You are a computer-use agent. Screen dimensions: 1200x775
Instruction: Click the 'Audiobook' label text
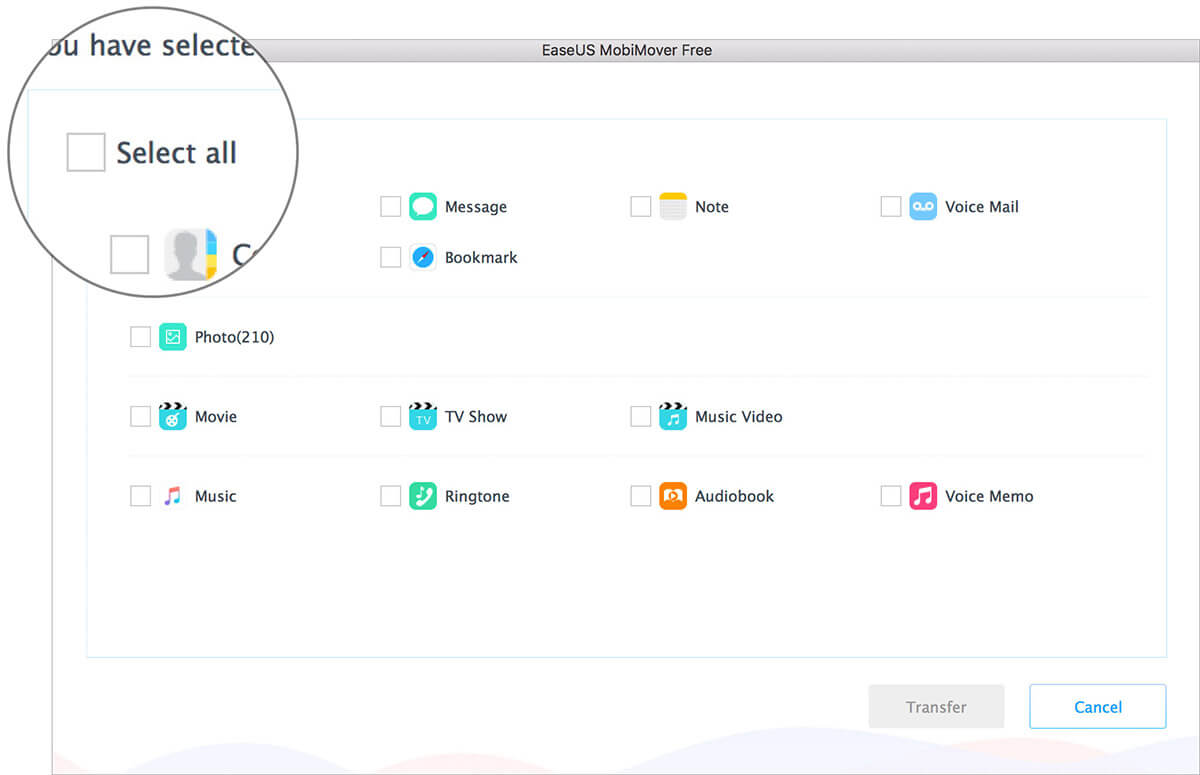click(735, 496)
